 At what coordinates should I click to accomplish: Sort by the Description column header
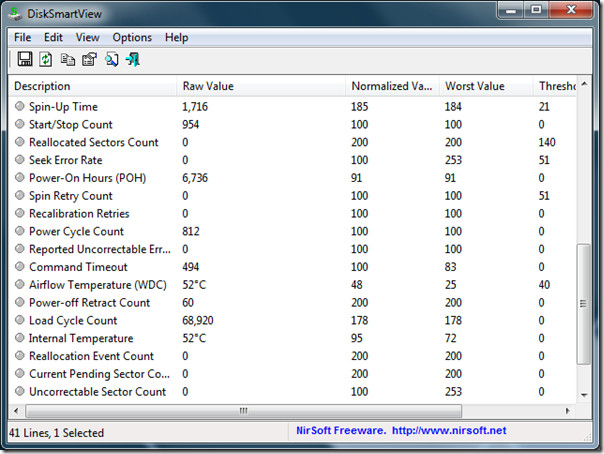point(92,86)
